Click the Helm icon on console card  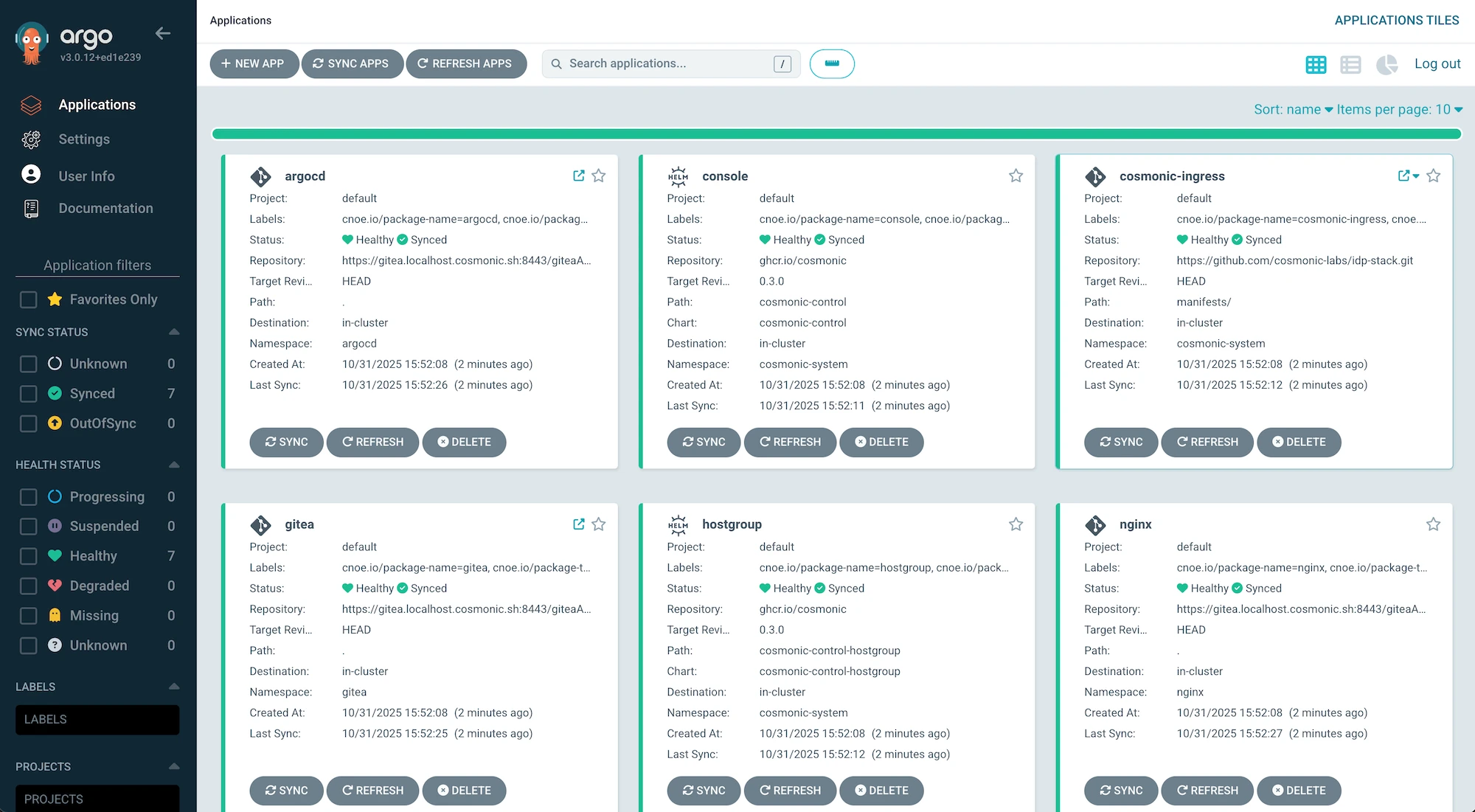click(678, 176)
